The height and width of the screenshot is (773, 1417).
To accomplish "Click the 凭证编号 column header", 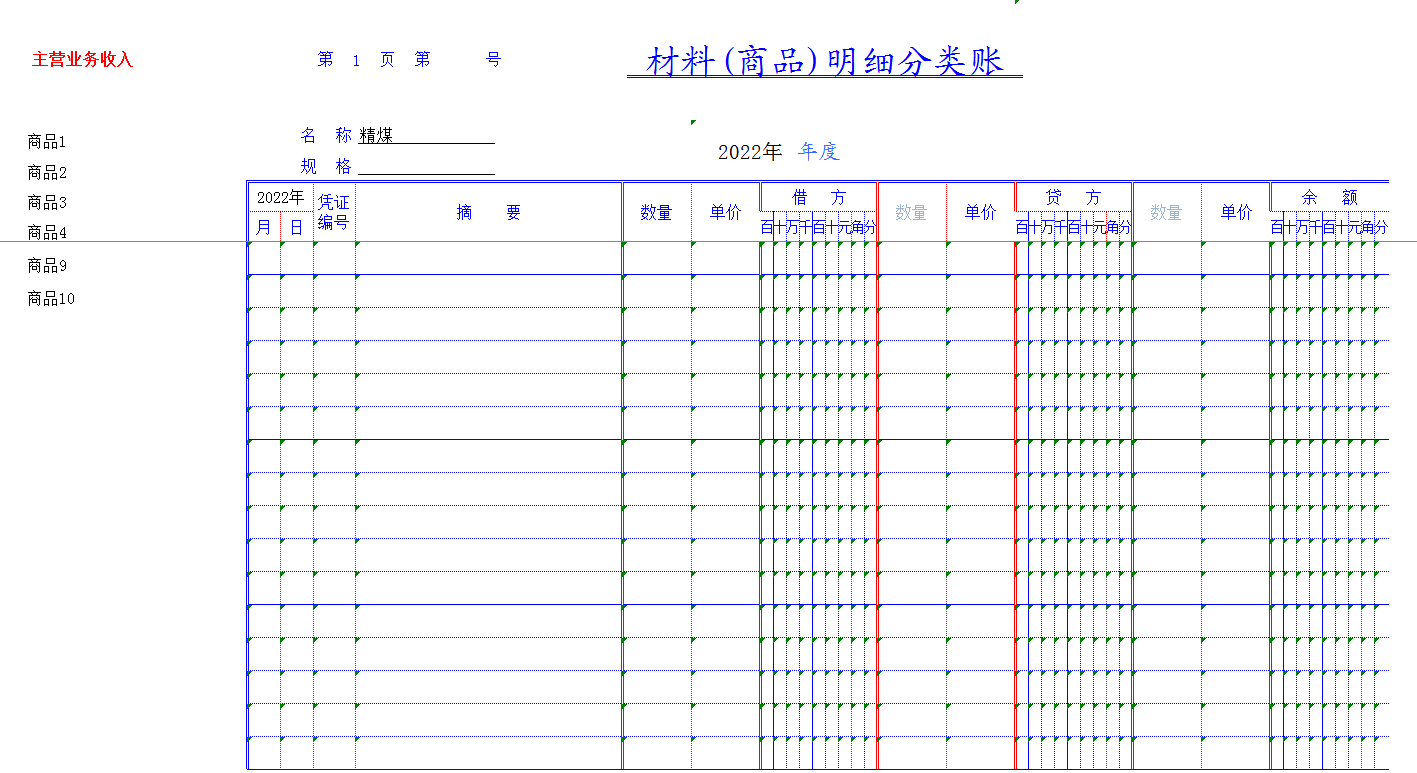I will (x=333, y=211).
